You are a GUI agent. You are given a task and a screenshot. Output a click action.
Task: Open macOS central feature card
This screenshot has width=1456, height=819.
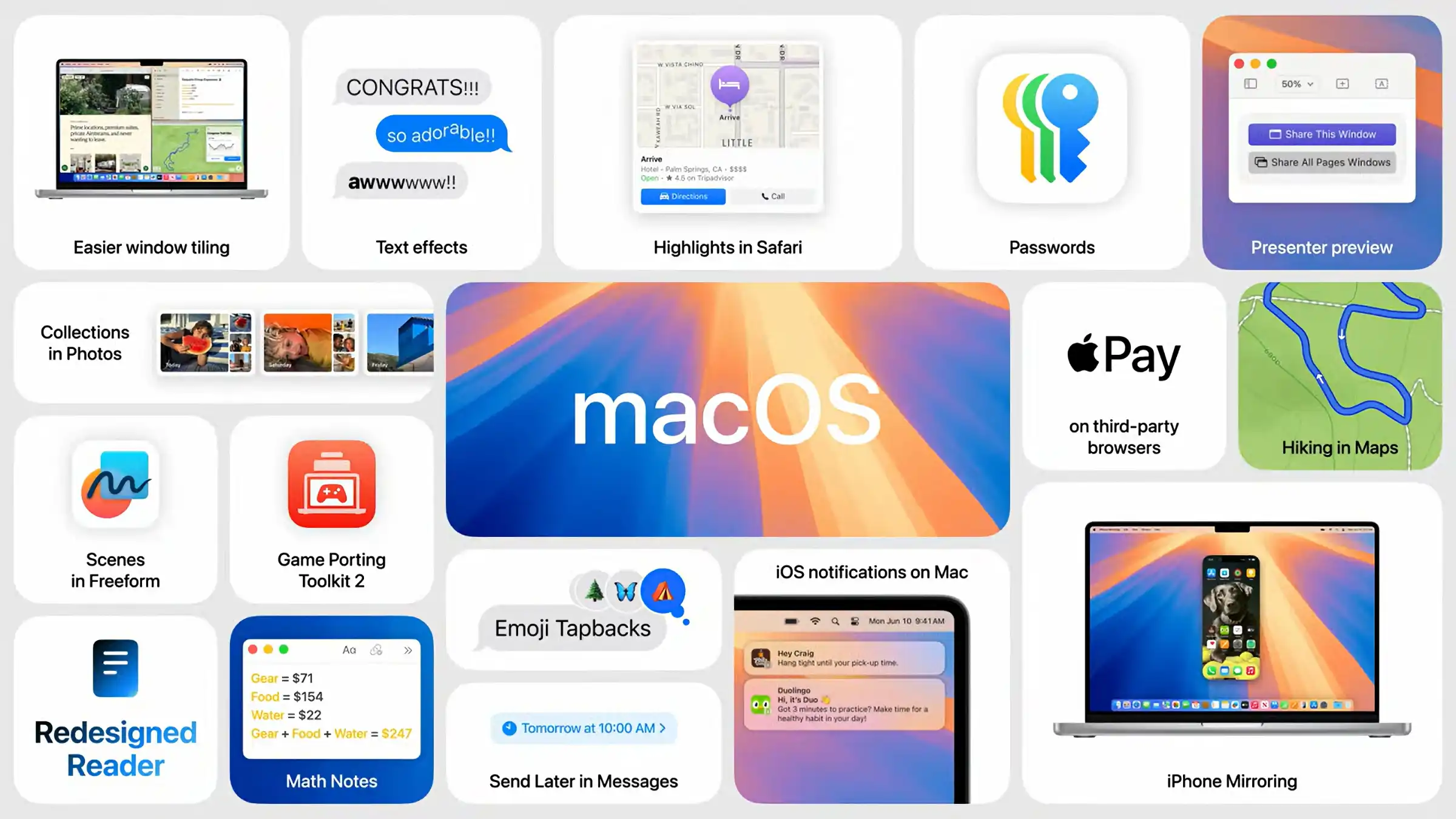[x=728, y=409]
